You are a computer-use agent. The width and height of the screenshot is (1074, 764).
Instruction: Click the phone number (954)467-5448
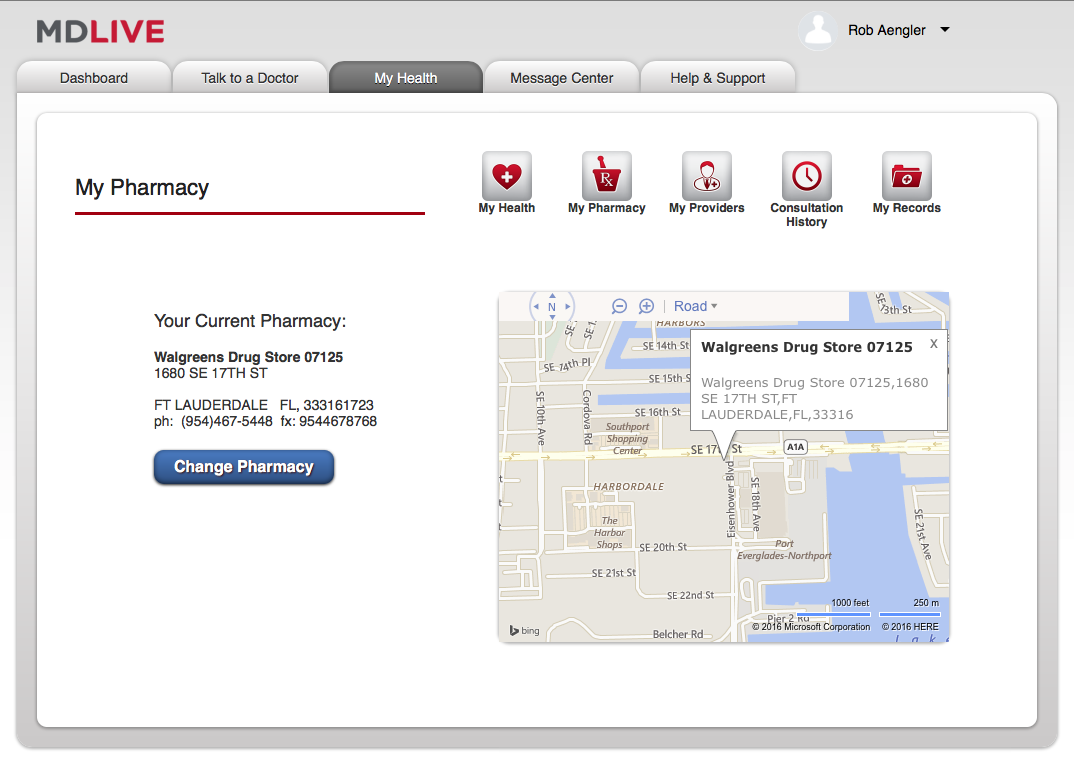coord(227,421)
